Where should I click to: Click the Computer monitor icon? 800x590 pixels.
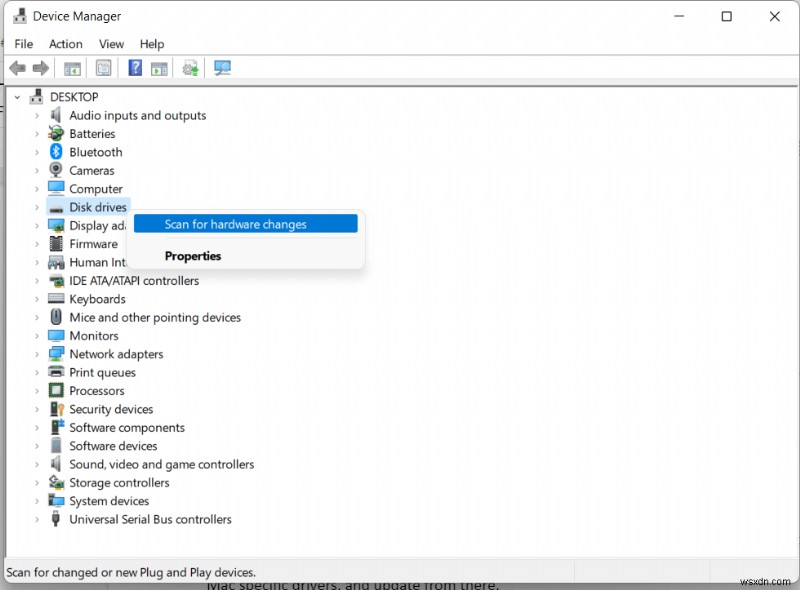pos(56,188)
